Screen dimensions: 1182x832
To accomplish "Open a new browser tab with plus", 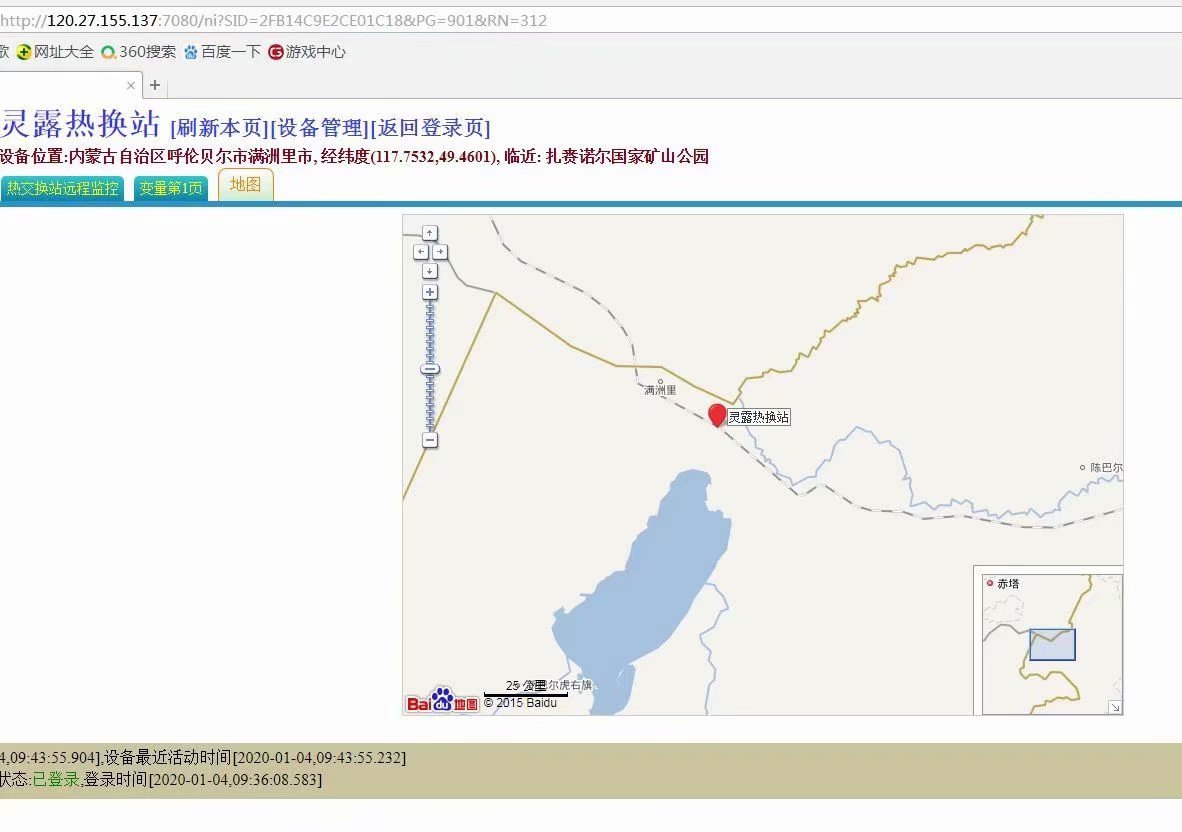I will (x=155, y=85).
